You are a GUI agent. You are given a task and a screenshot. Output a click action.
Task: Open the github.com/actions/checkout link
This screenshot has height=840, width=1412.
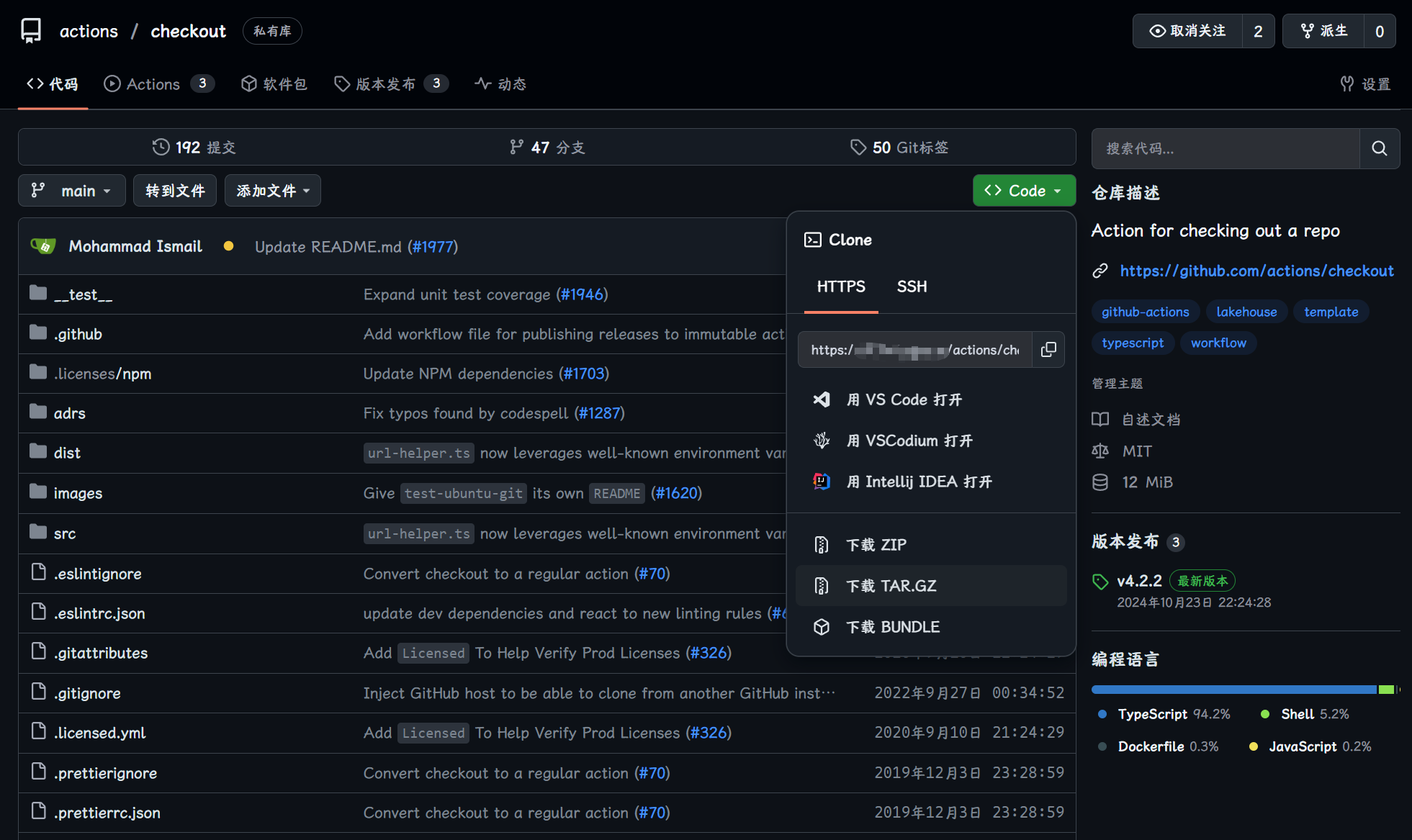coord(1256,271)
